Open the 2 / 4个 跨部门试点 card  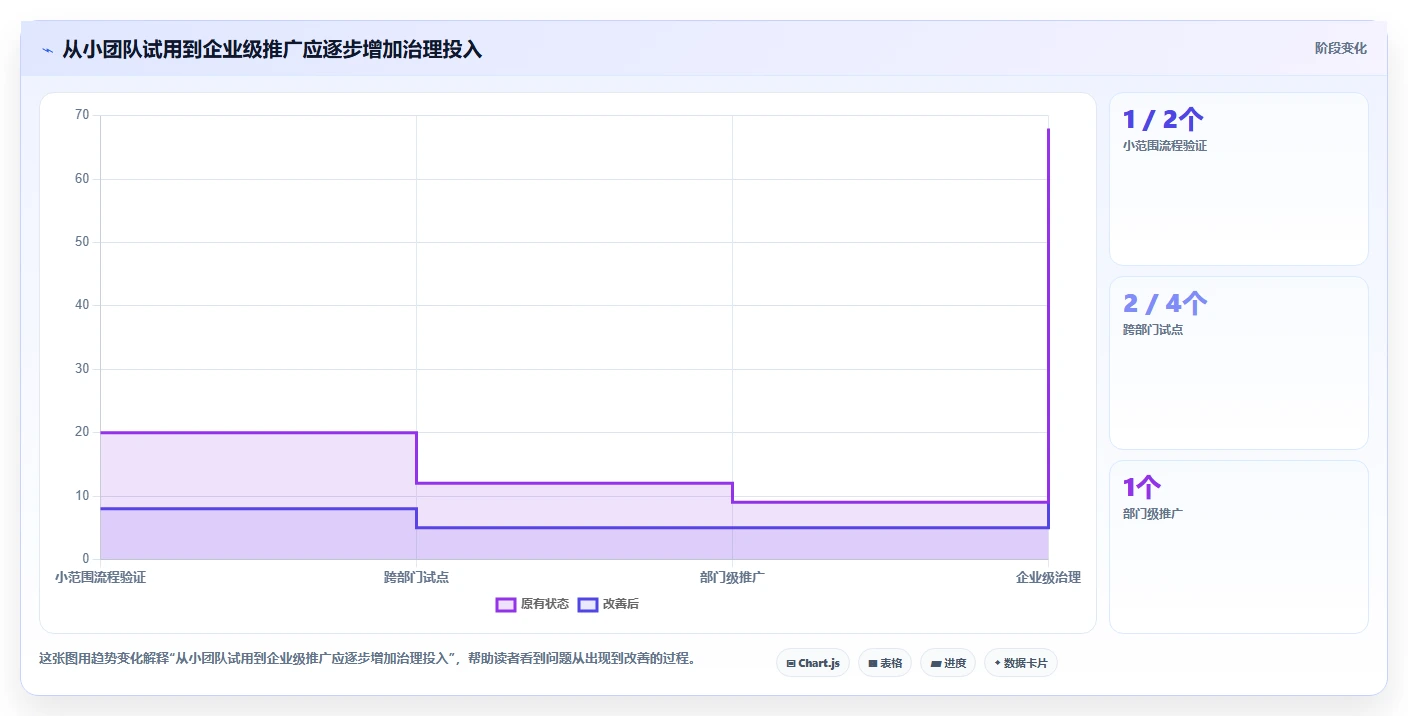coord(1238,363)
